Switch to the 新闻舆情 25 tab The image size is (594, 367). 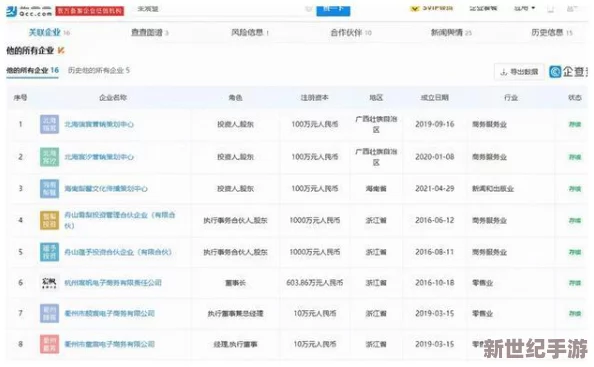pos(451,33)
